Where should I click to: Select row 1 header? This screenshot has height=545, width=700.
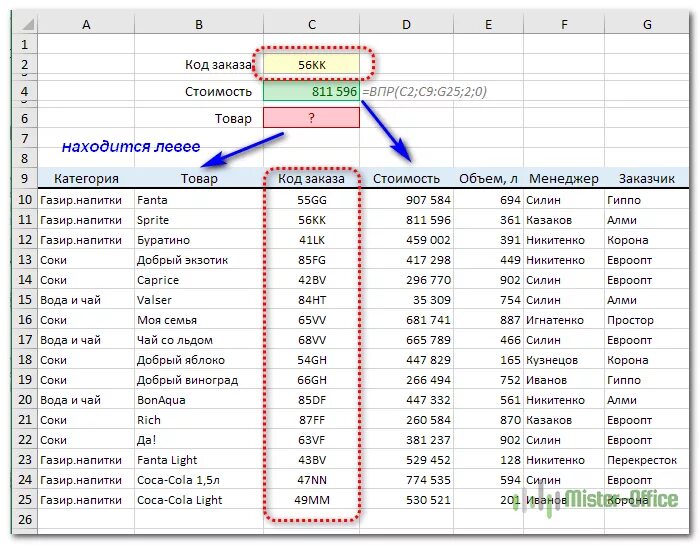click(25, 44)
